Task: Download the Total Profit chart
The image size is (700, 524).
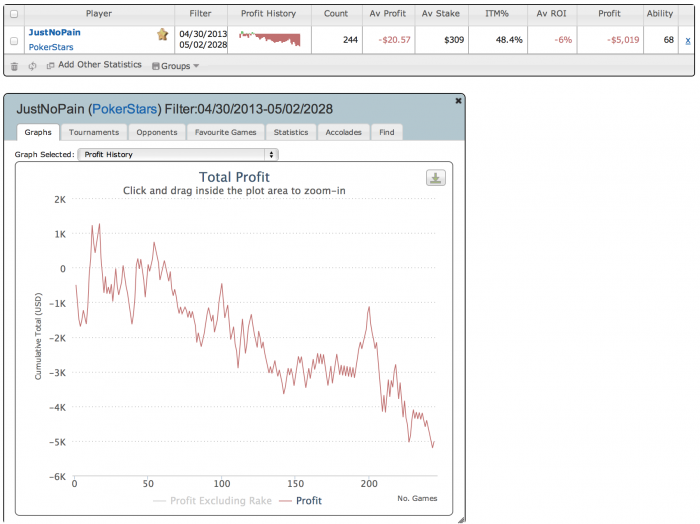Action: pos(435,178)
